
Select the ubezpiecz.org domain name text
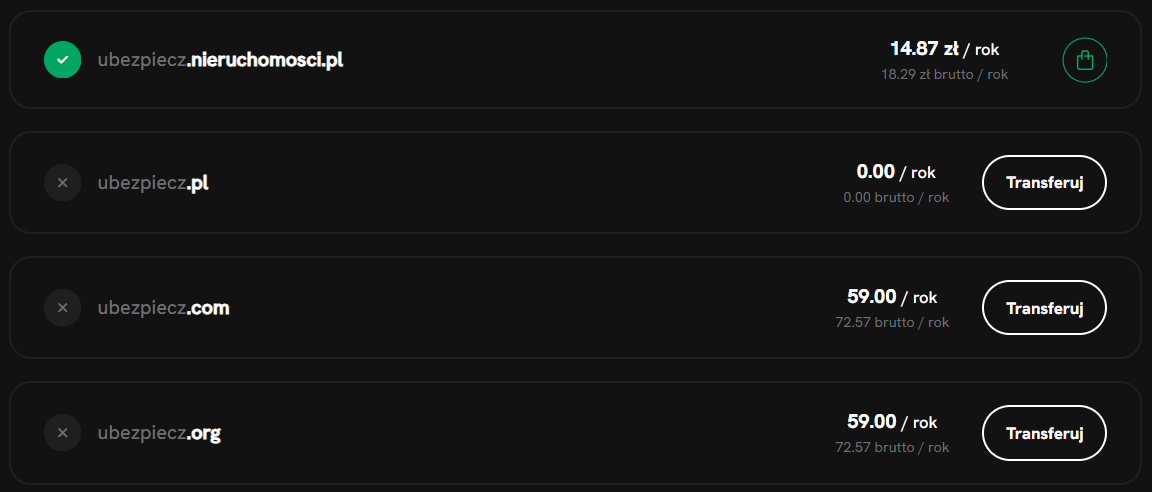159,433
